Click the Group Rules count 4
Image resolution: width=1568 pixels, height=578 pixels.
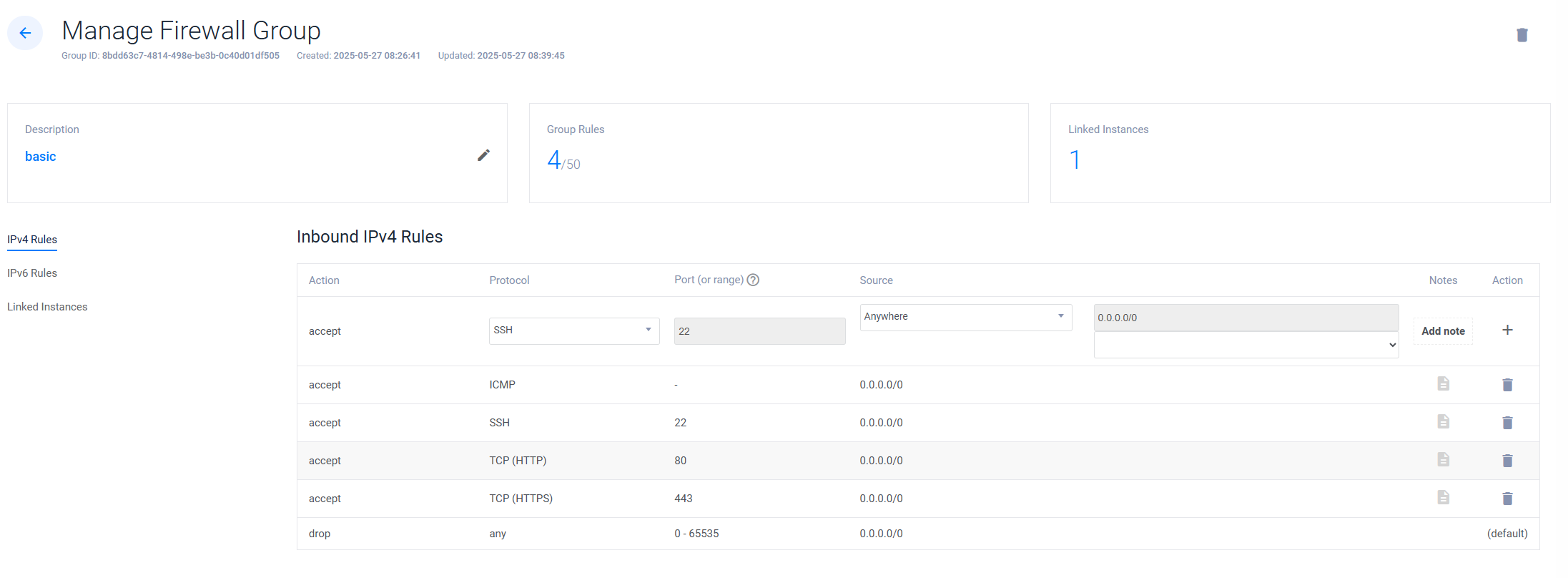[554, 160]
